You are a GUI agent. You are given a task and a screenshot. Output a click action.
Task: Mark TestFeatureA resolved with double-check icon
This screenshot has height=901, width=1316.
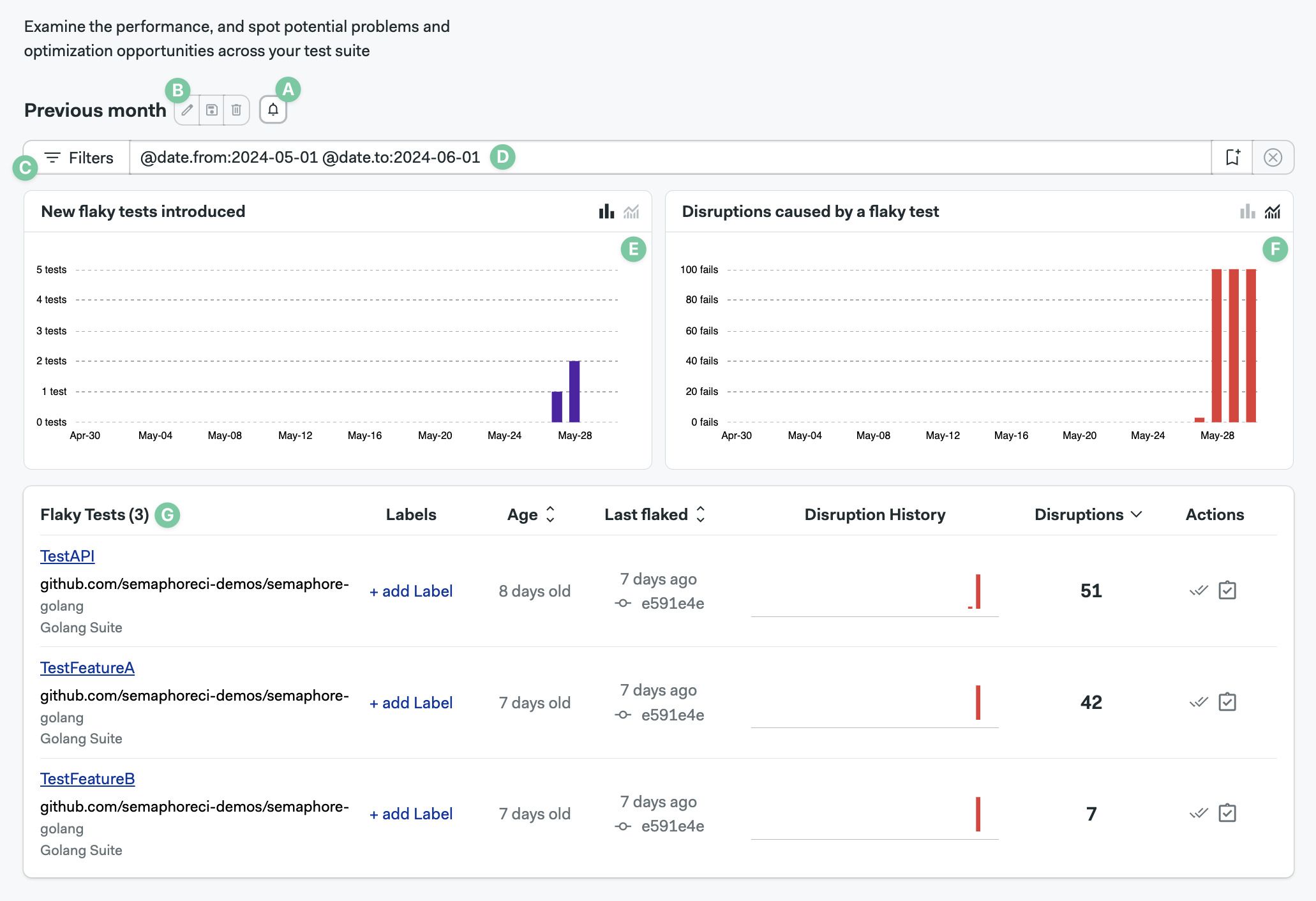pos(1199,702)
